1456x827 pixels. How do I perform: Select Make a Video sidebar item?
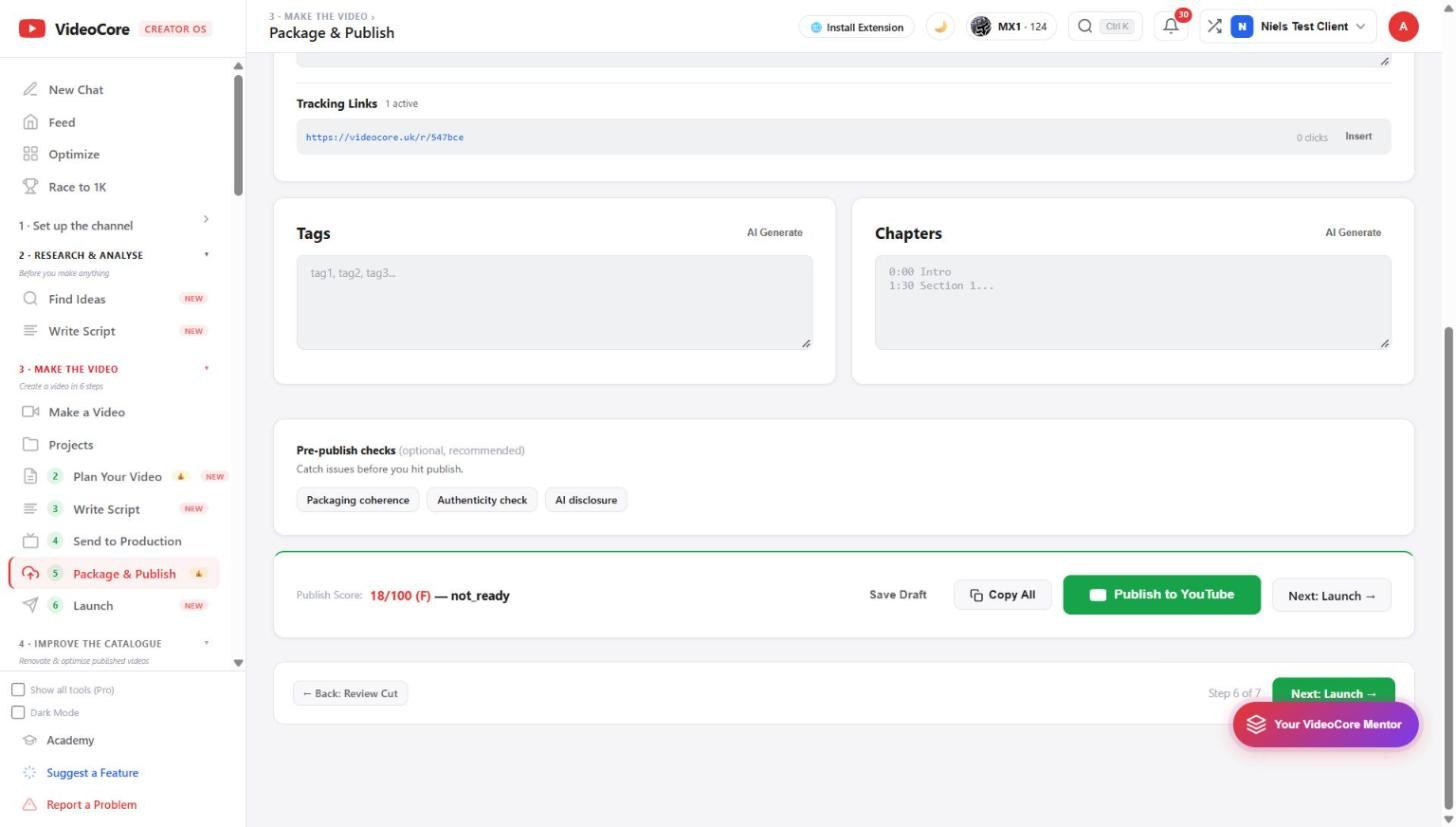(x=87, y=412)
